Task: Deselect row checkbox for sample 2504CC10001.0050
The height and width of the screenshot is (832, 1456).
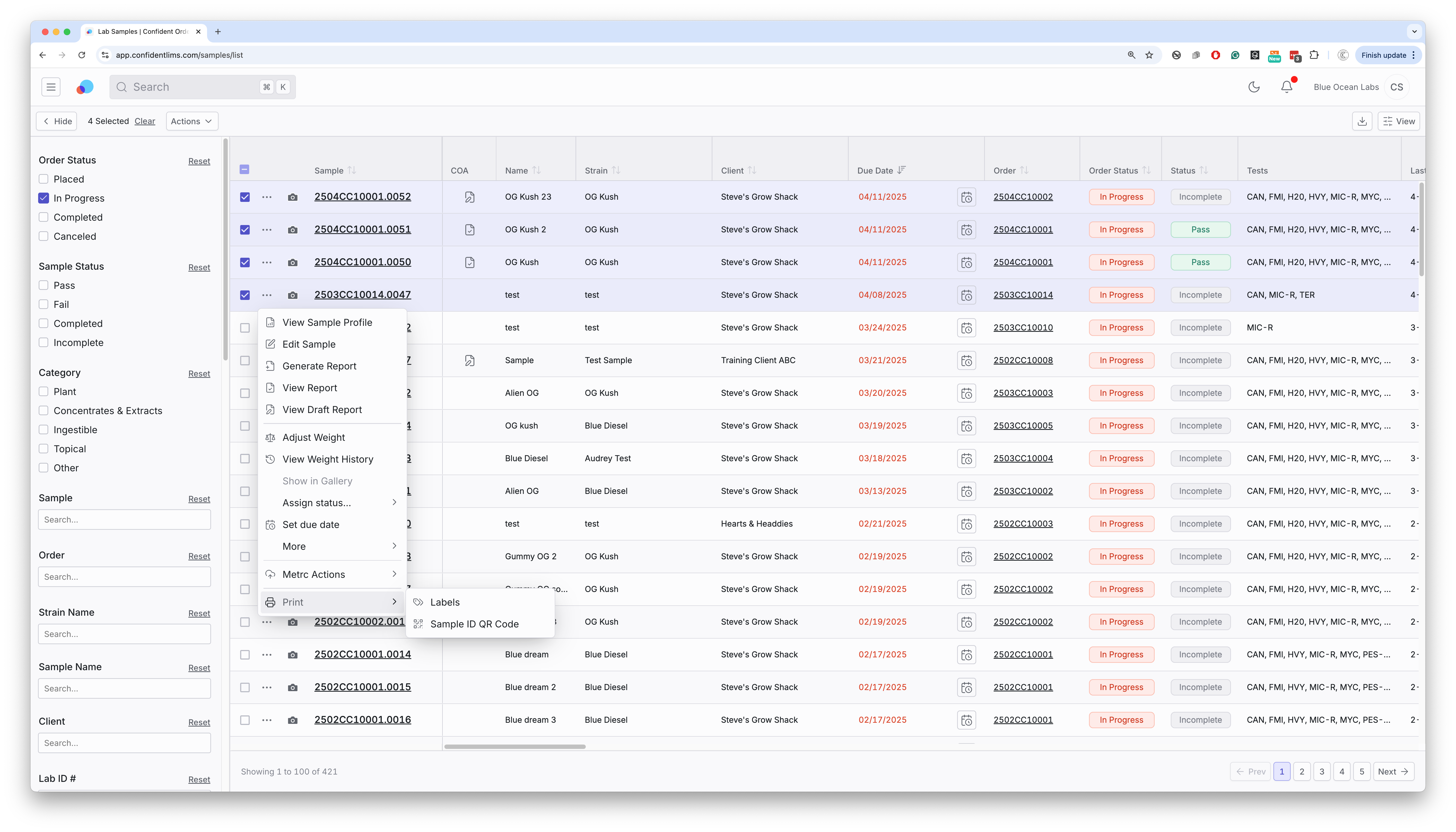Action: [x=245, y=262]
